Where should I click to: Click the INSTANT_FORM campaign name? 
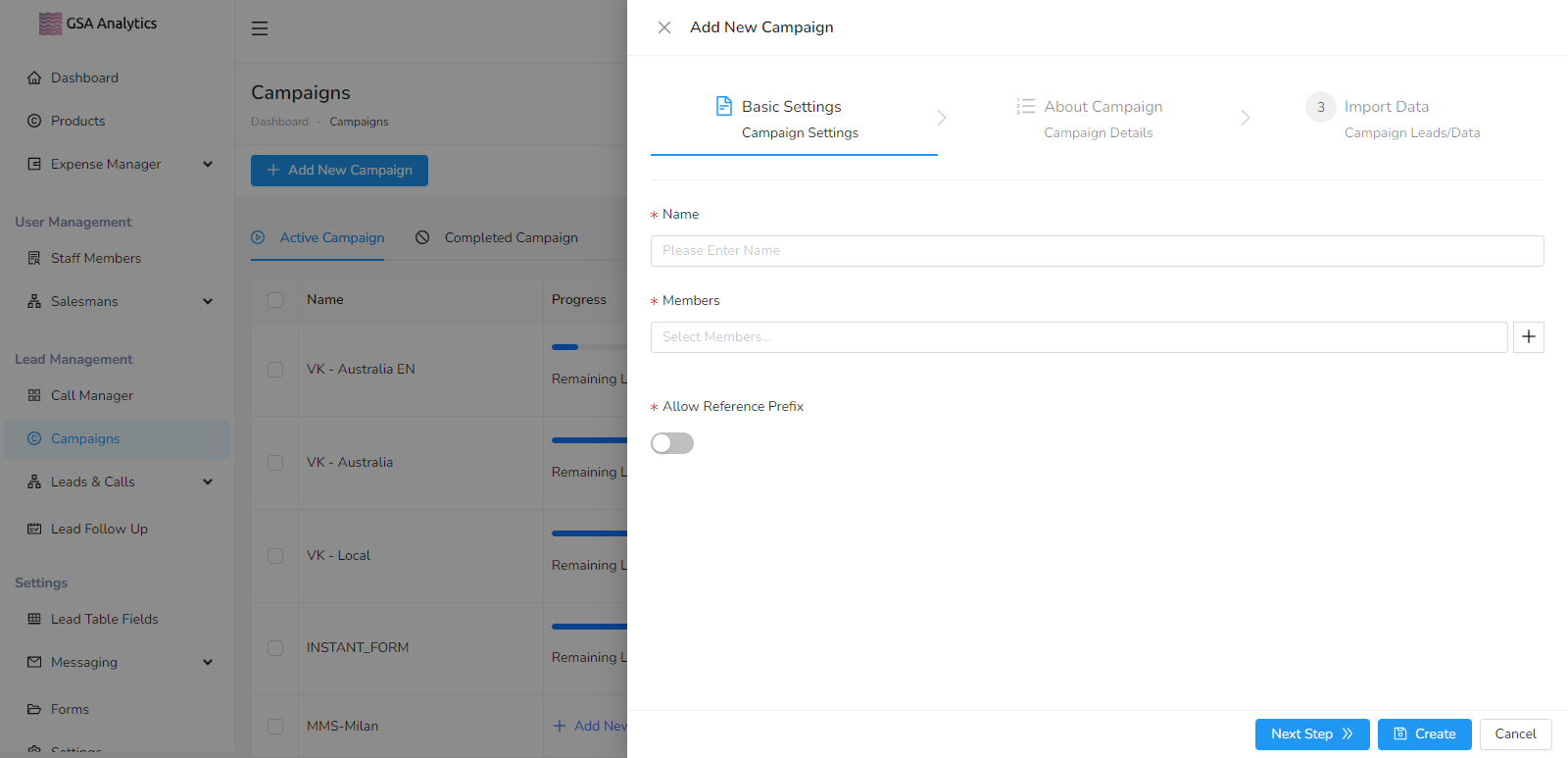point(358,648)
